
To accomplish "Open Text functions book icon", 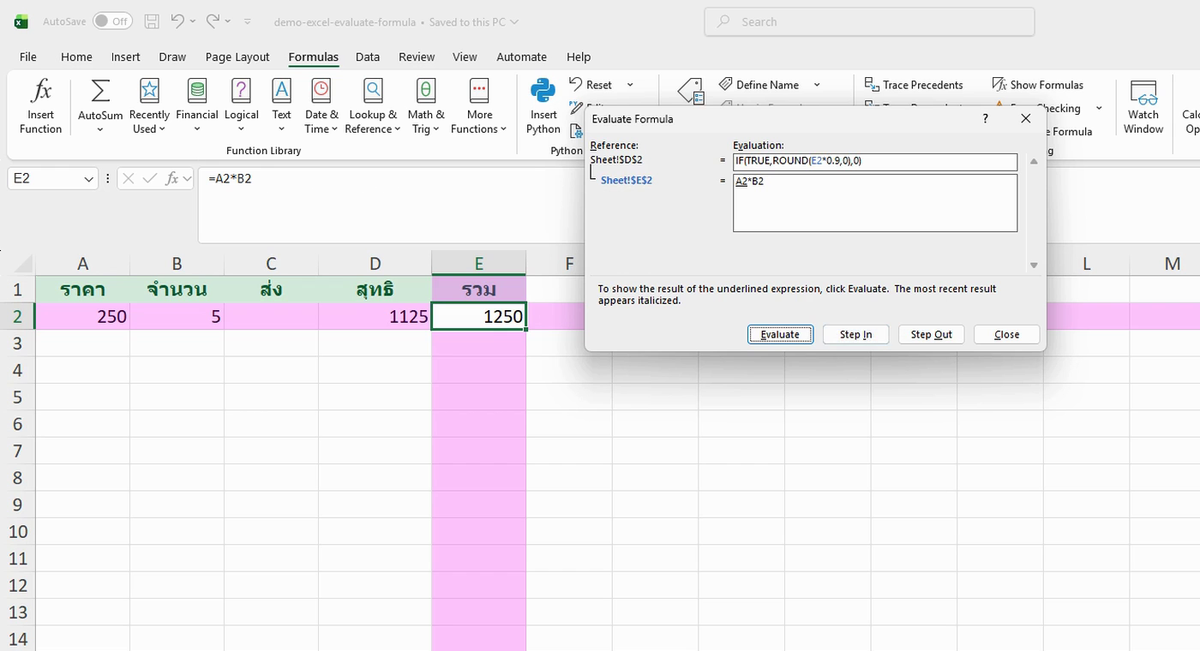I will point(282,91).
